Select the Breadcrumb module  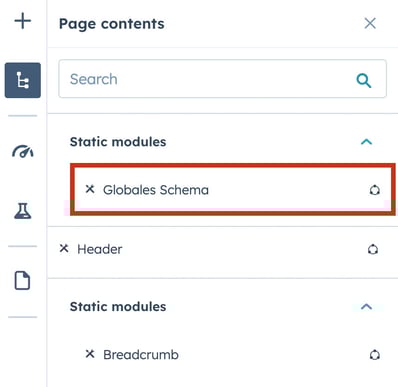[141, 355]
